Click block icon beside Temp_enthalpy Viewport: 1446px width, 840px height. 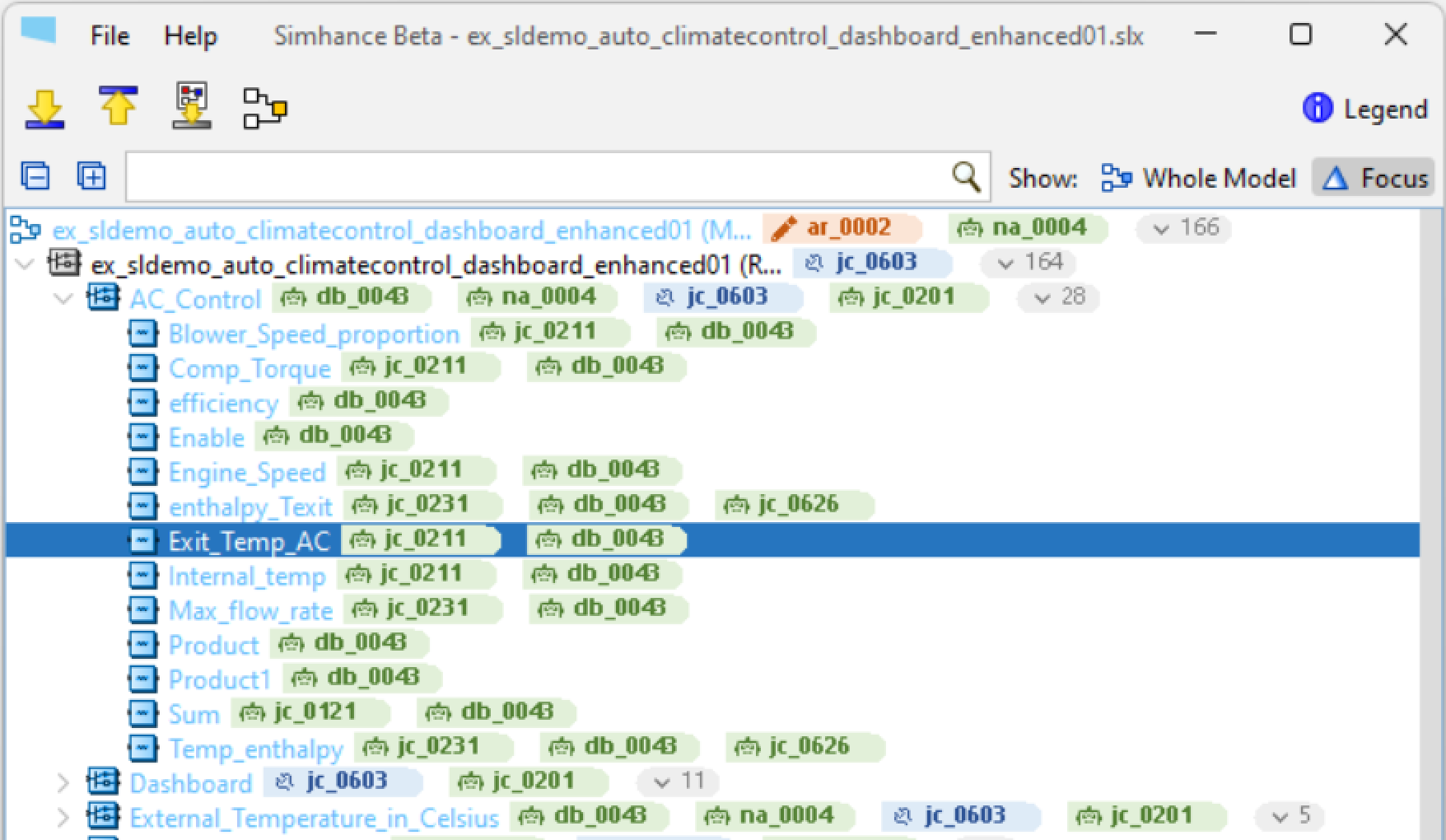click(143, 749)
